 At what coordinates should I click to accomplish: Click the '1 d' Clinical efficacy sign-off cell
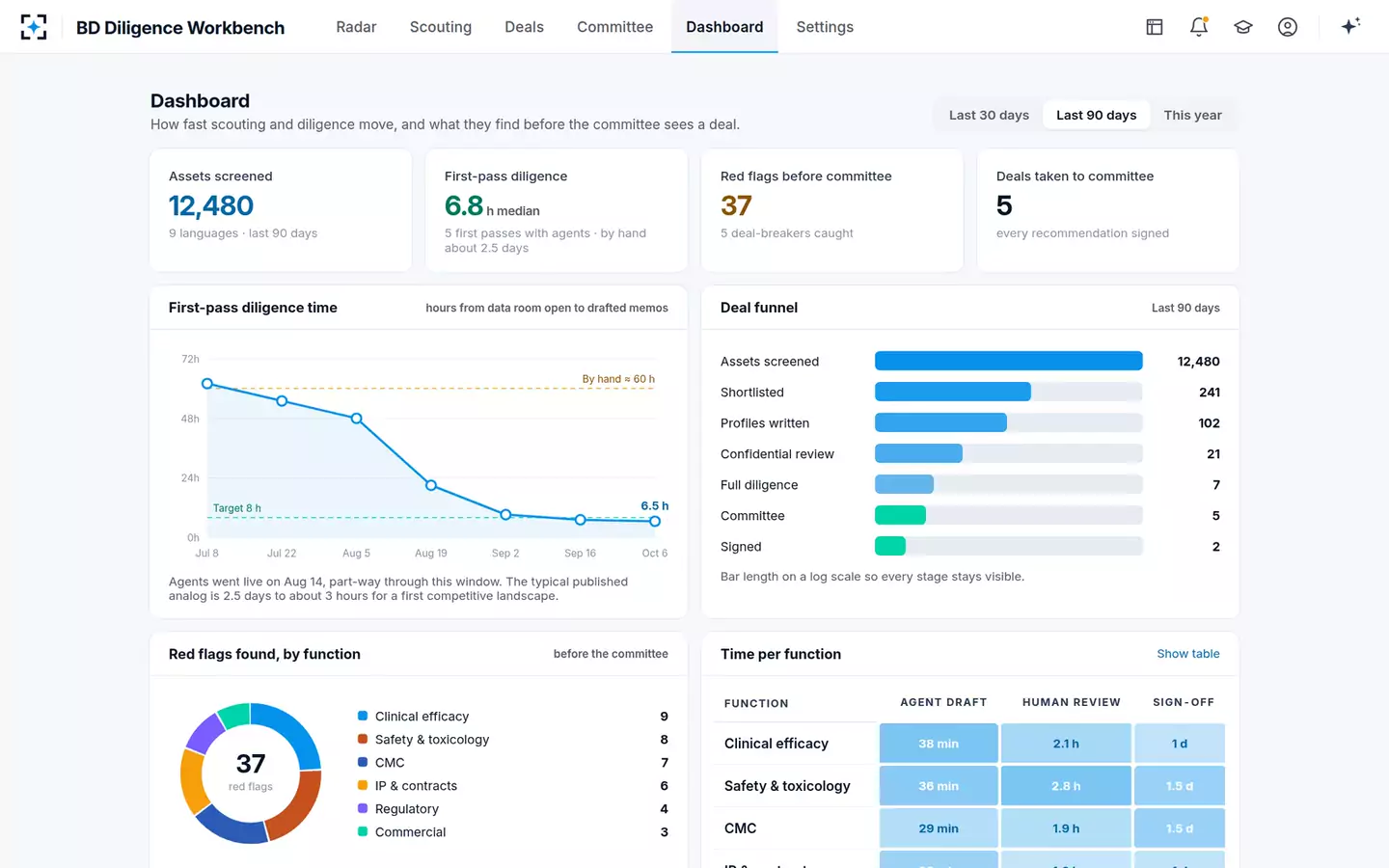pyautogui.click(x=1180, y=744)
